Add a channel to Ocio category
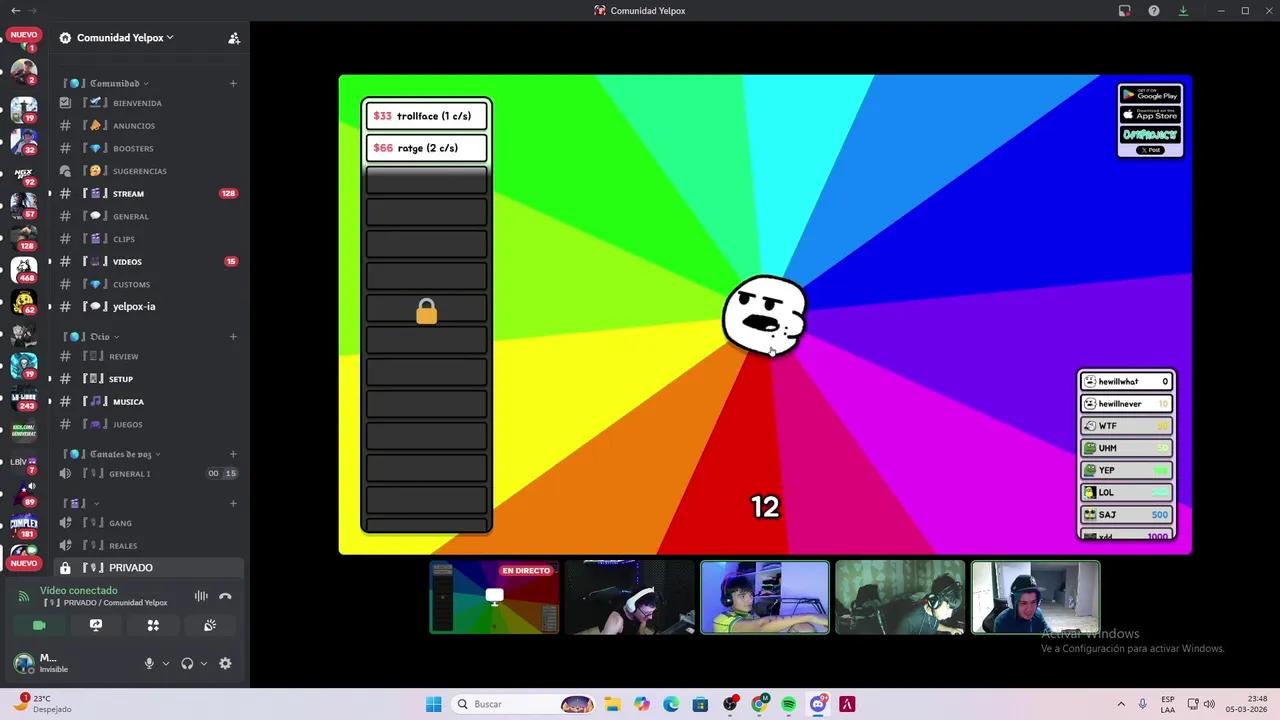Screen dimensions: 1280x720 point(233,337)
